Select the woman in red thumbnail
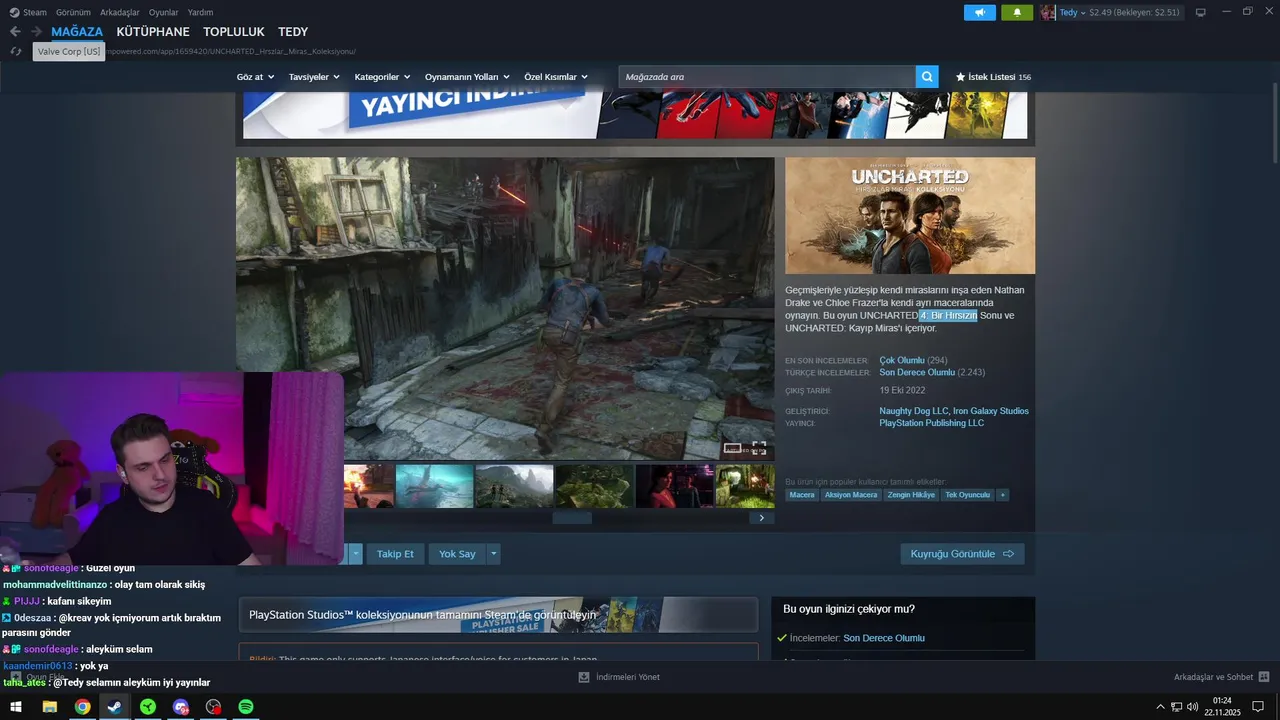 pos(674,486)
